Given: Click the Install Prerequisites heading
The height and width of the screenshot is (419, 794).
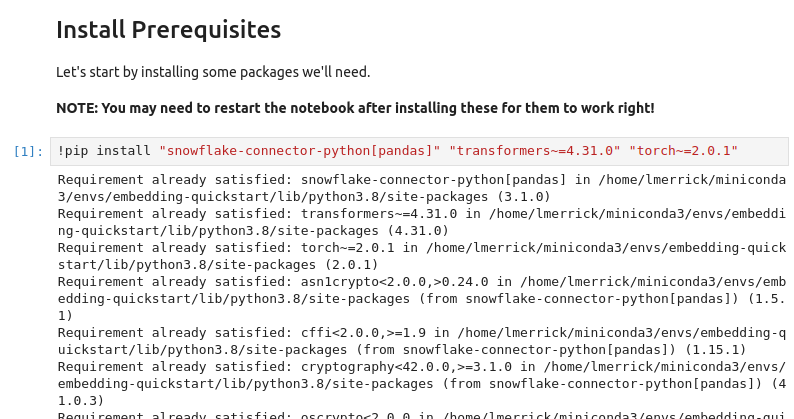Looking at the screenshot, I should point(168,30).
